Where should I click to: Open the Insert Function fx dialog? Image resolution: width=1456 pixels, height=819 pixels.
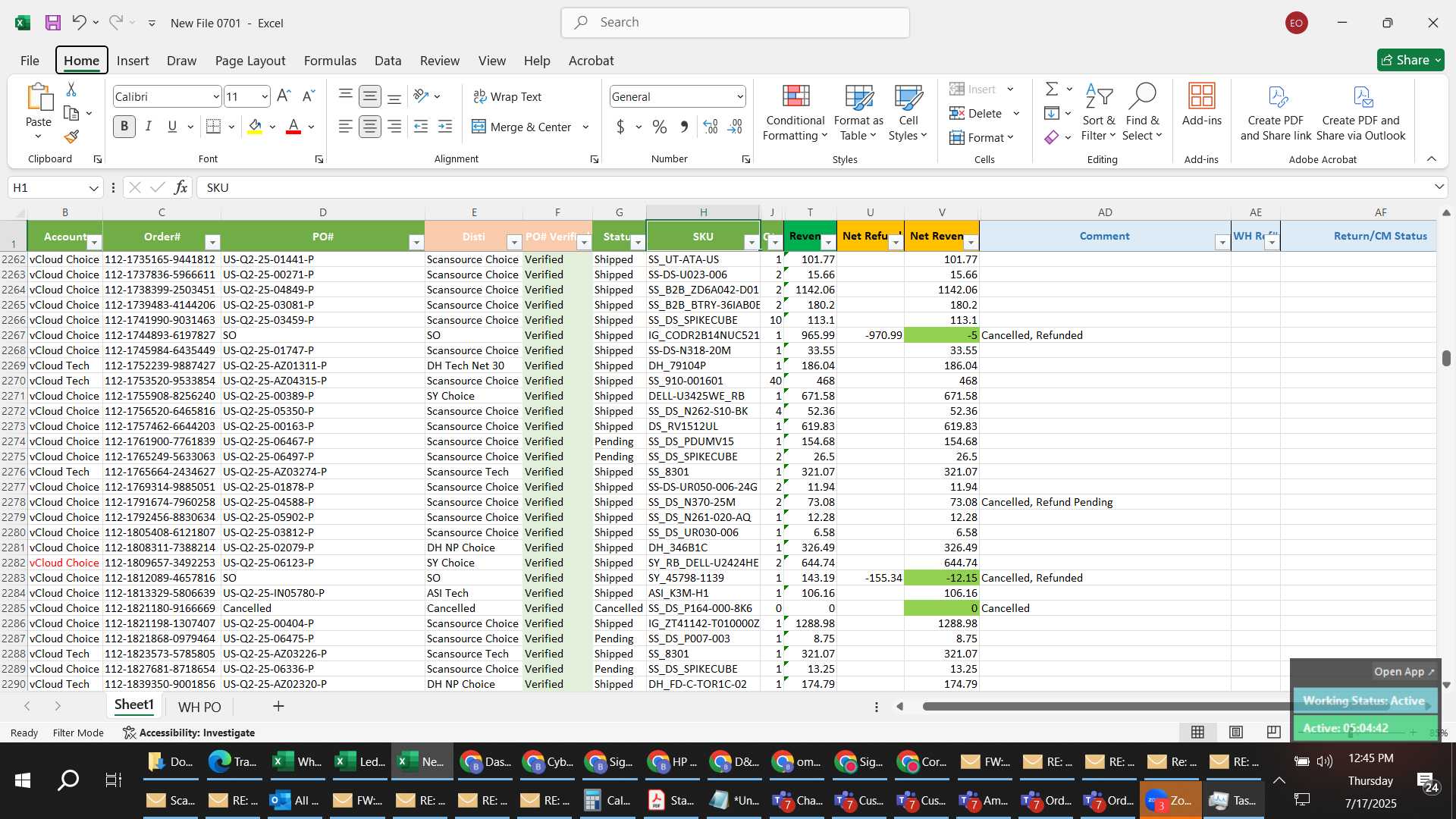coord(180,187)
